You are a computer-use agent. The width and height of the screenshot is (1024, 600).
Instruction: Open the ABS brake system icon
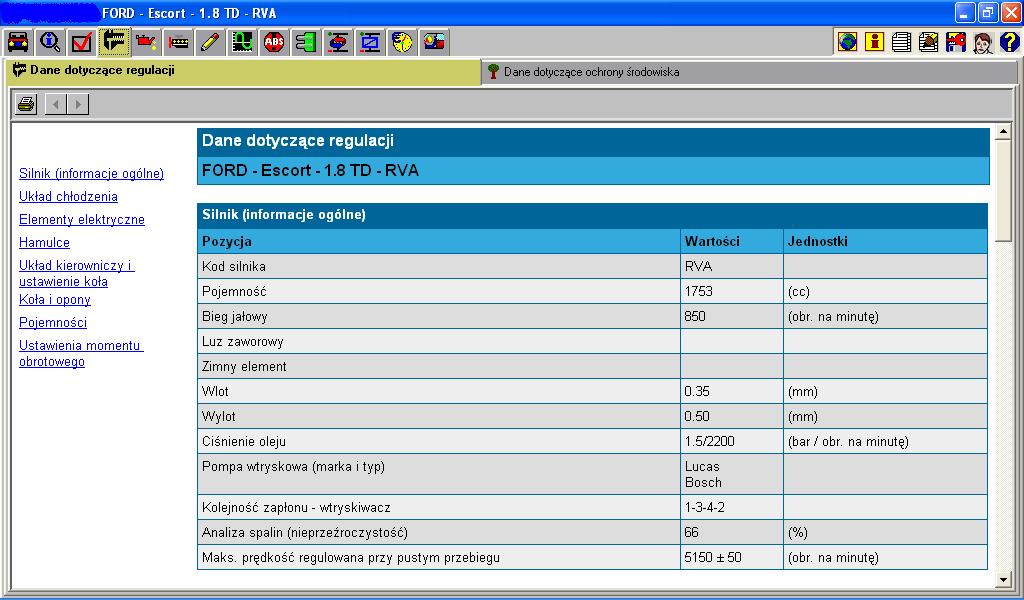274,42
